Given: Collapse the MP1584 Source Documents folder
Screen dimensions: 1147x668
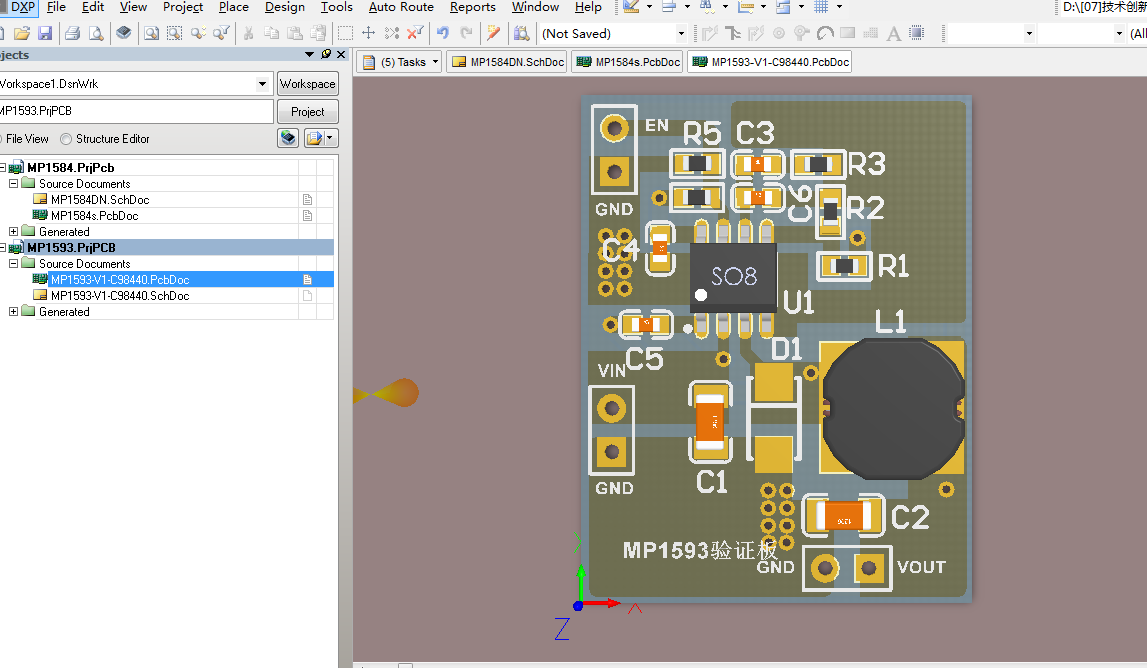Looking at the screenshot, I should coord(13,184).
